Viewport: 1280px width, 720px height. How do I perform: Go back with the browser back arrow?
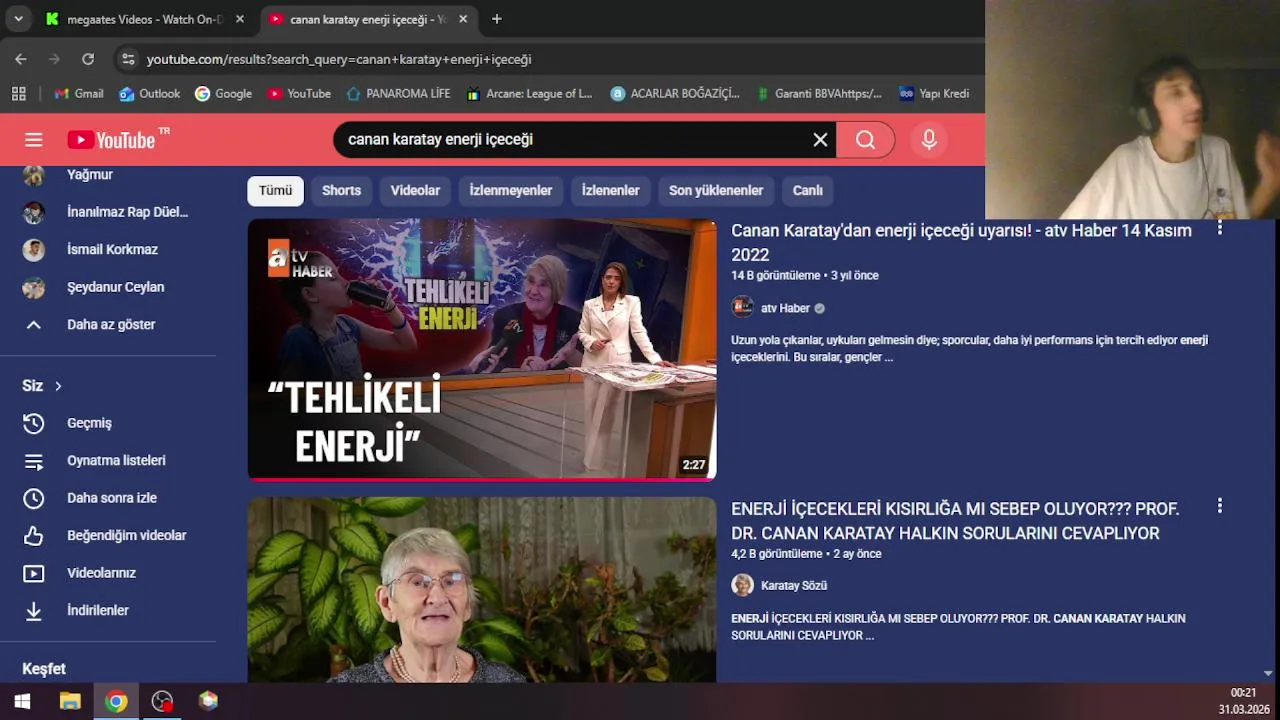point(21,59)
